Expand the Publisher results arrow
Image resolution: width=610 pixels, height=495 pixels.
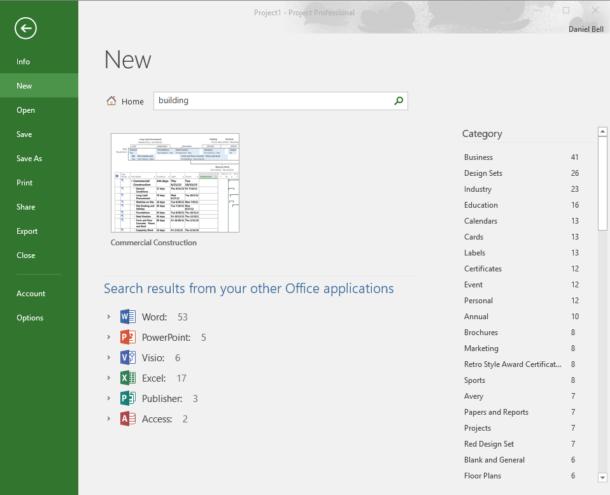(109, 398)
